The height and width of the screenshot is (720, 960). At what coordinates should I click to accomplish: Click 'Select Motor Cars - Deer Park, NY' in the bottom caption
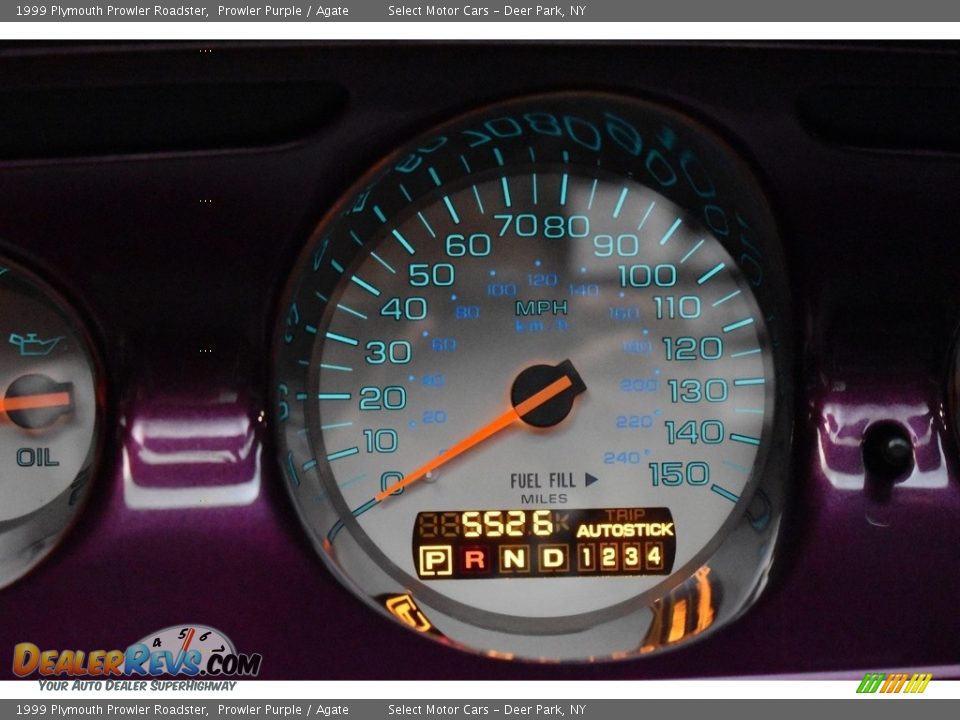487,710
